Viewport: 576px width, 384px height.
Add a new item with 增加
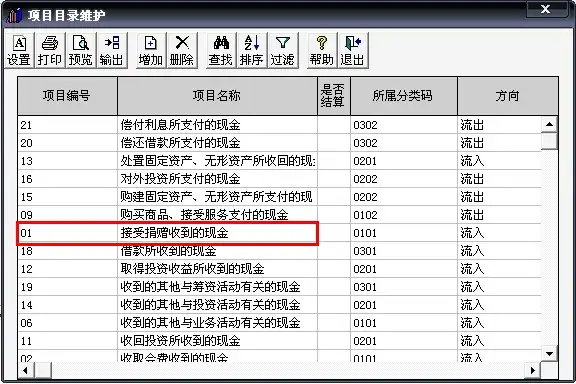[151, 50]
